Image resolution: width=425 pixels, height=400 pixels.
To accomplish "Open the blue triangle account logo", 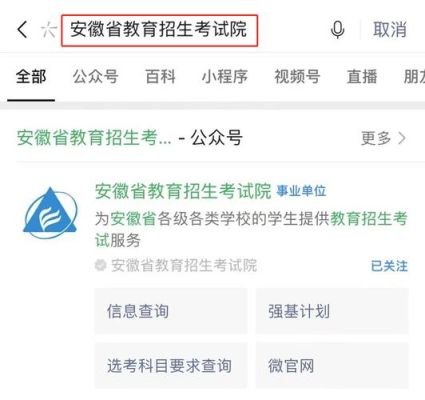I will [x=50, y=213].
